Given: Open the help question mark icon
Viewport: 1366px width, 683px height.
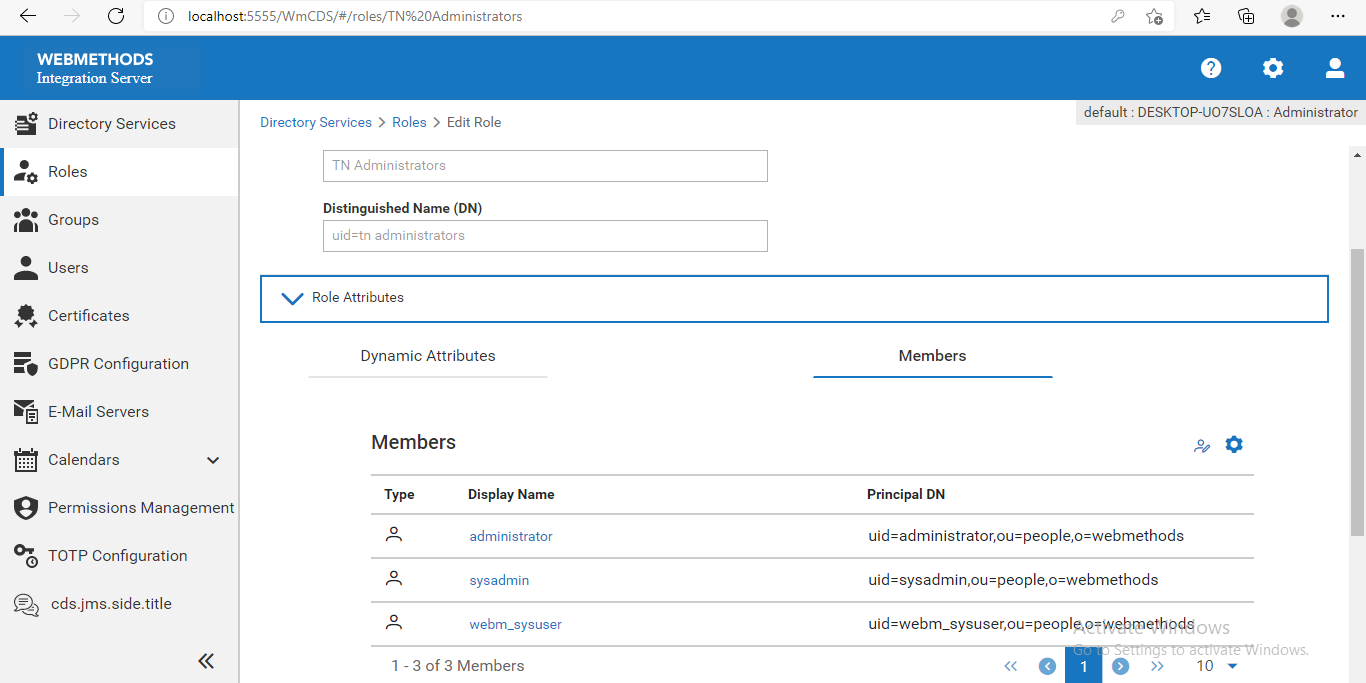Looking at the screenshot, I should point(1211,68).
